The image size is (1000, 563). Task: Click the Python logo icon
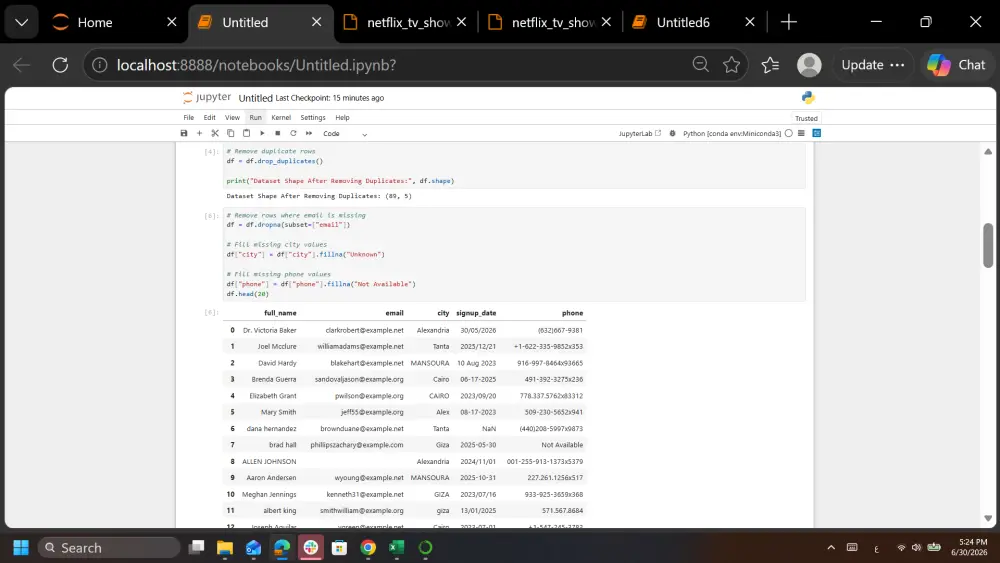tap(808, 98)
